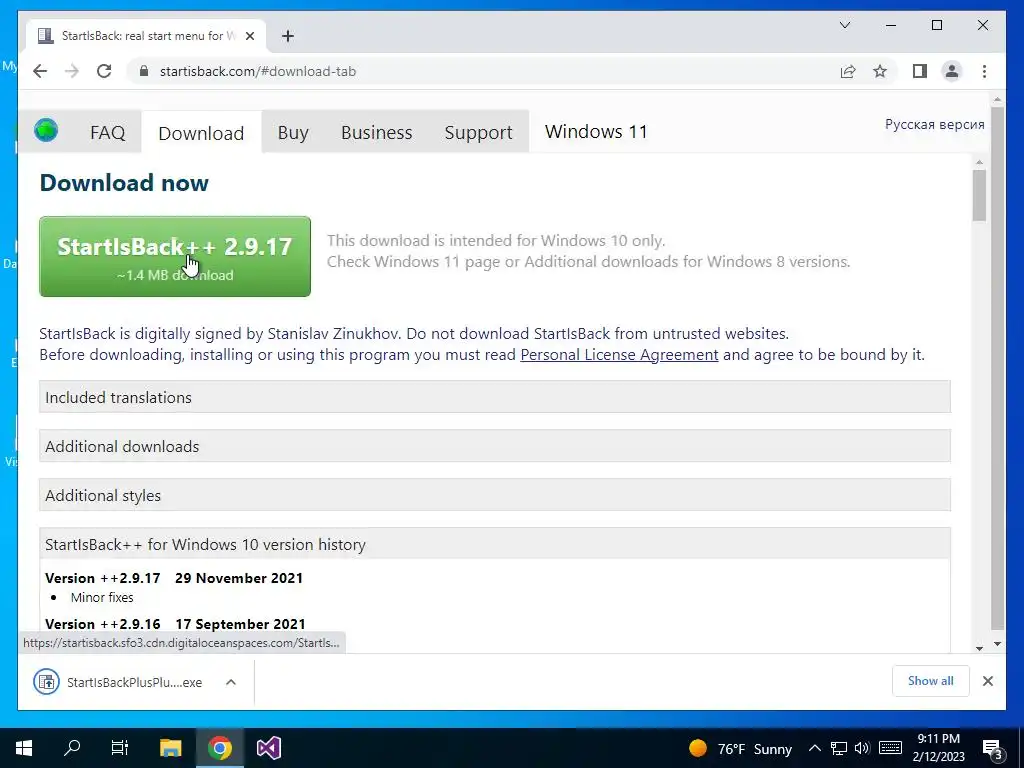Click Version ++2.9.16 heading text
Image resolution: width=1024 pixels, height=768 pixels.
103,624
